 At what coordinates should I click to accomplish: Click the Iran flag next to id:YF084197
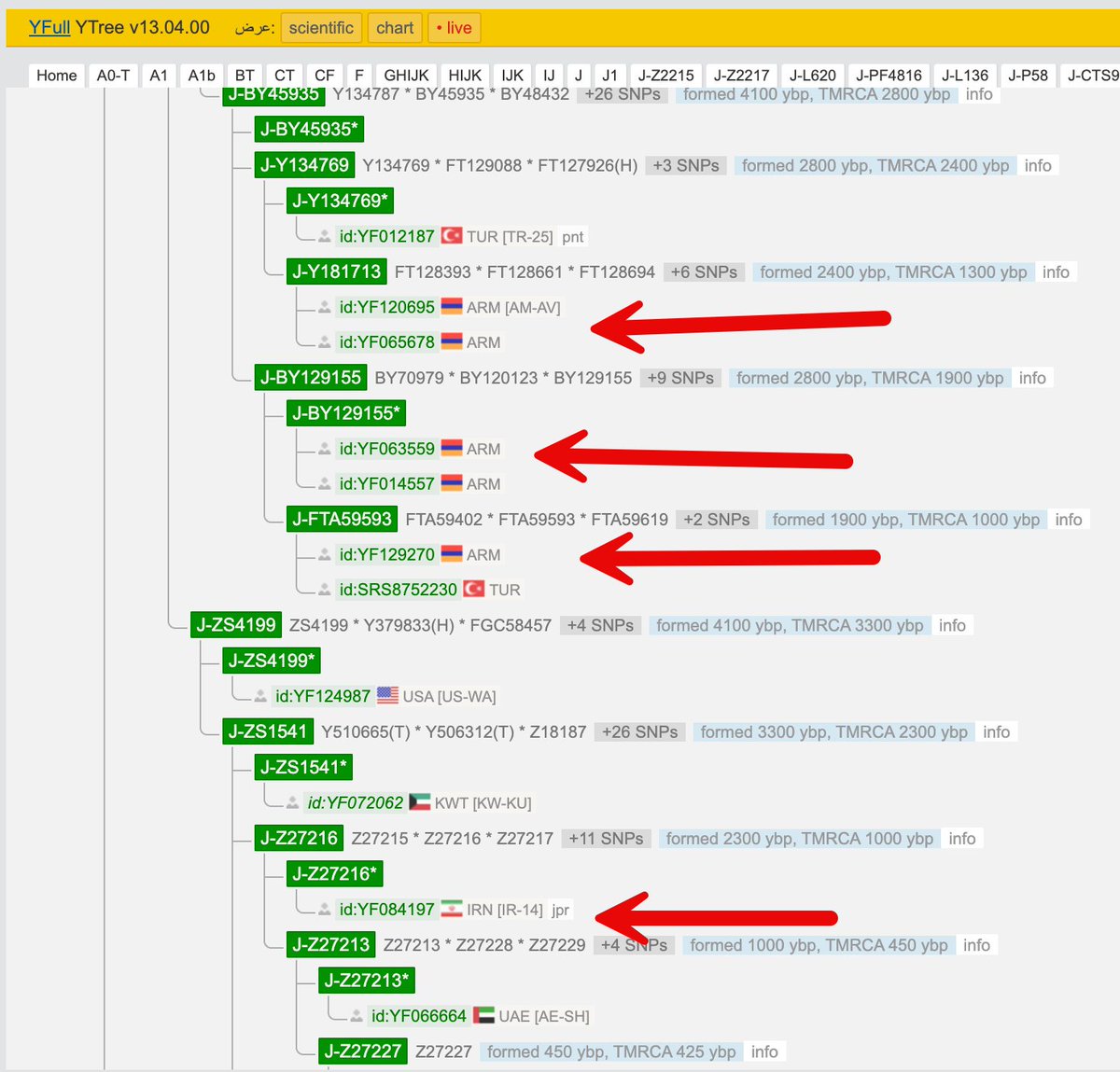click(452, 909)
